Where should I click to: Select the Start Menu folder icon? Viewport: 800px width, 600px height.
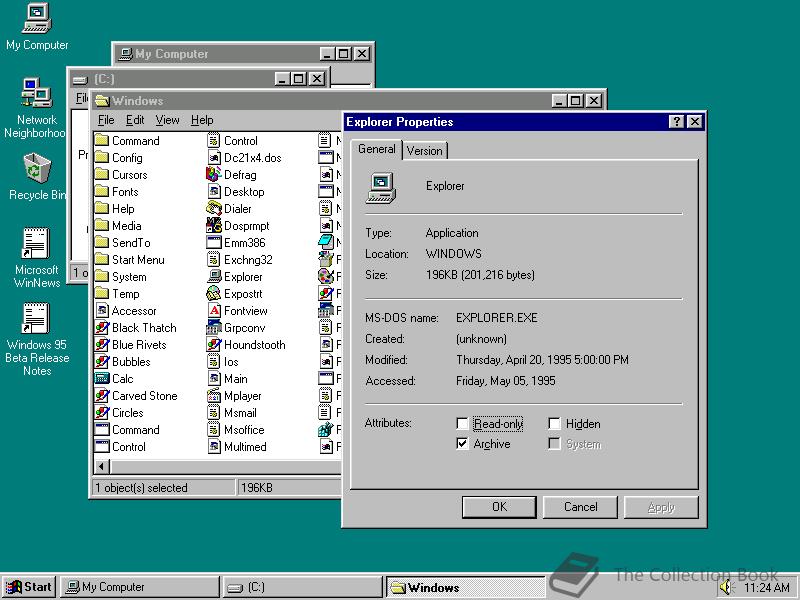[102, 260]
